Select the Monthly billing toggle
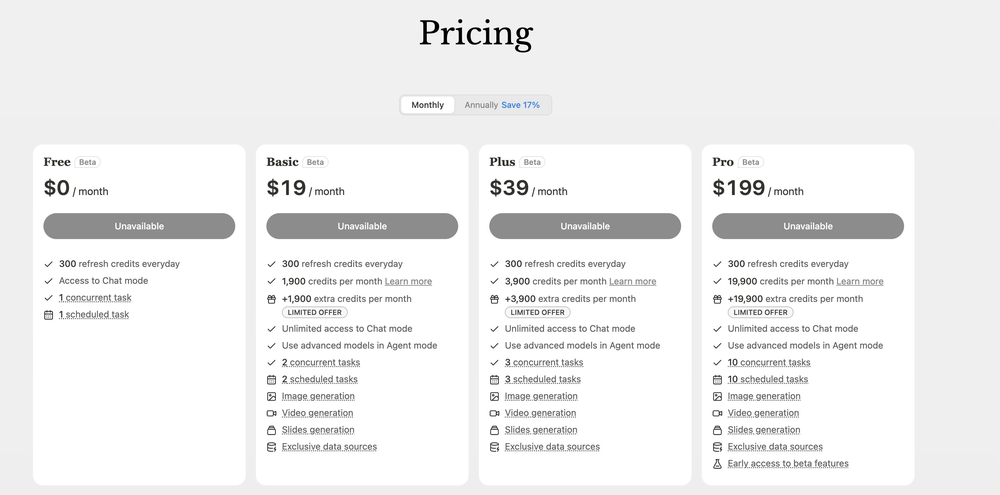This screenshot has height=495, width=1000. (x=427, y=105)
